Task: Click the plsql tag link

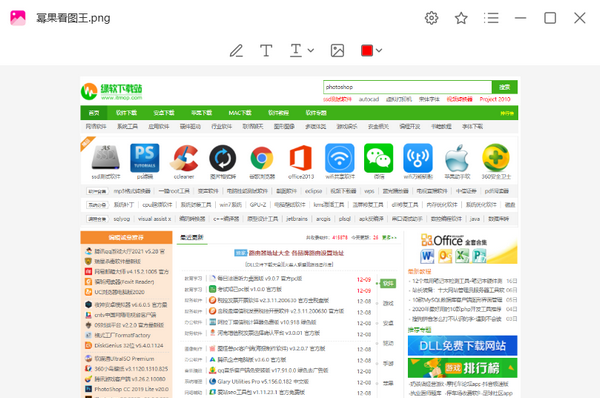Action: 345,219
